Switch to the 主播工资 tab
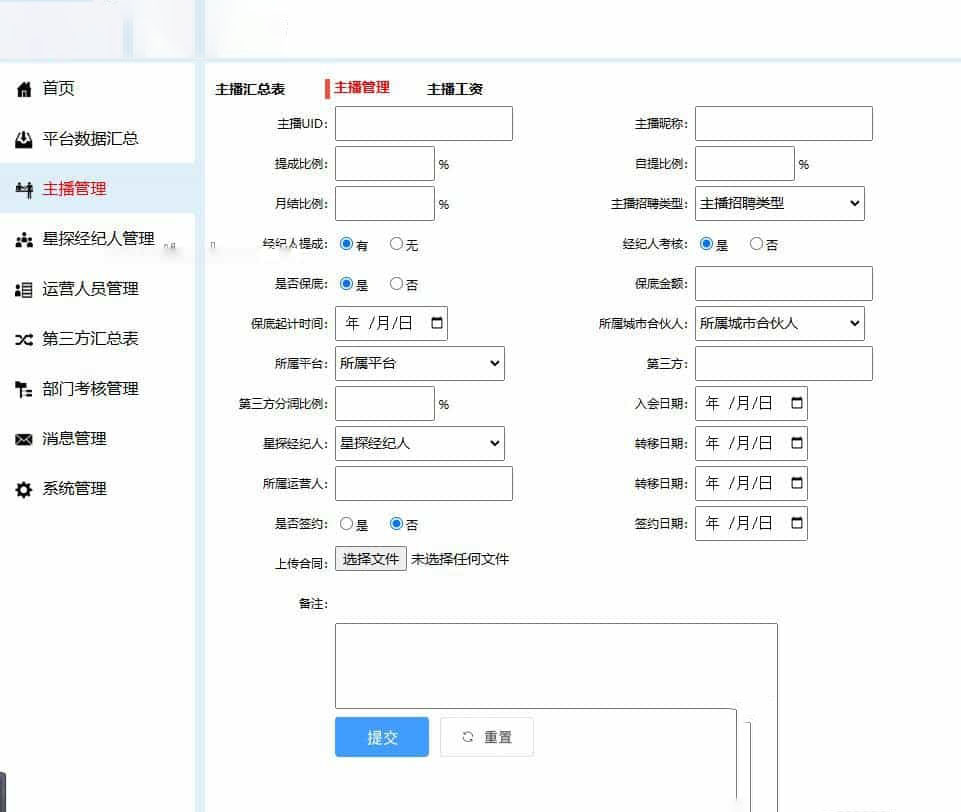961x812 pixels. (x=455, y=89)
